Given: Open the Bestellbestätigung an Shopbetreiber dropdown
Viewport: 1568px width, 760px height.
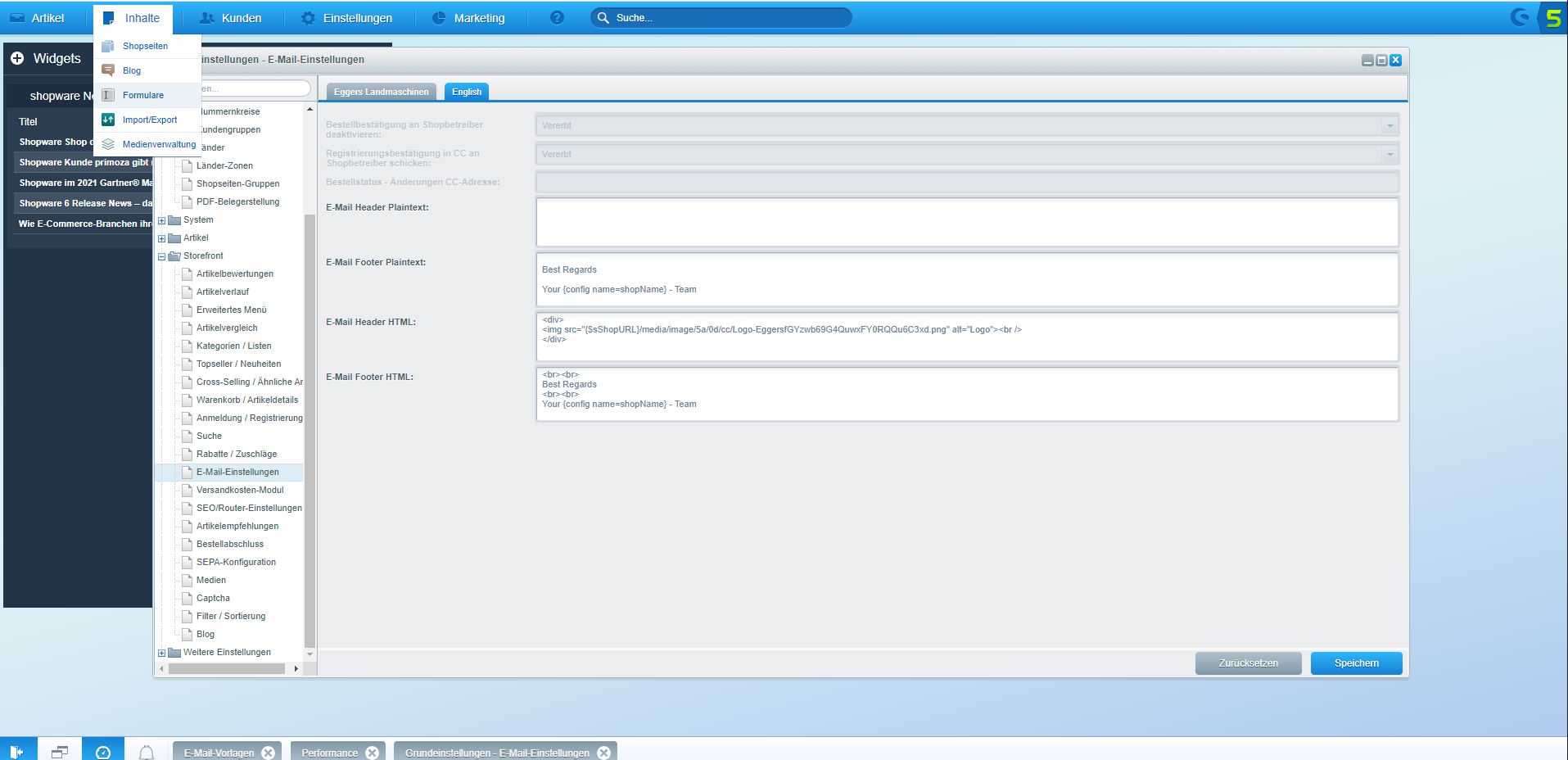Looking at the screenshot, I should (x=1389, y=126).
